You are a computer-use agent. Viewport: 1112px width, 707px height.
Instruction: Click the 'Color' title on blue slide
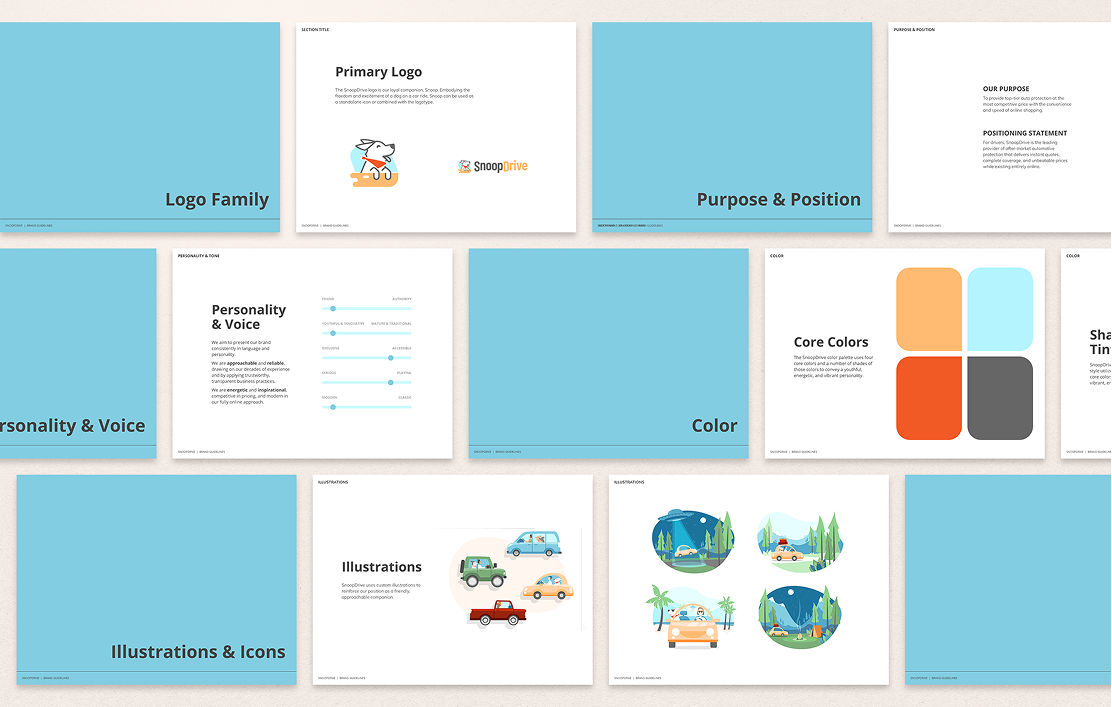click(714, 425)
